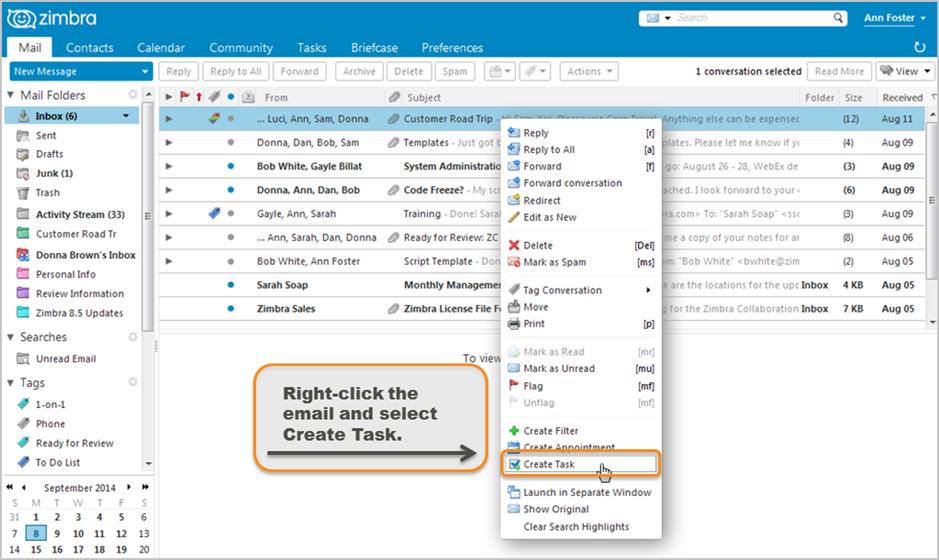Open the Zimbra 8.5 Updates folder
Image resolution: width=939 pixels, height=560 pixels.
click(79, 313)
